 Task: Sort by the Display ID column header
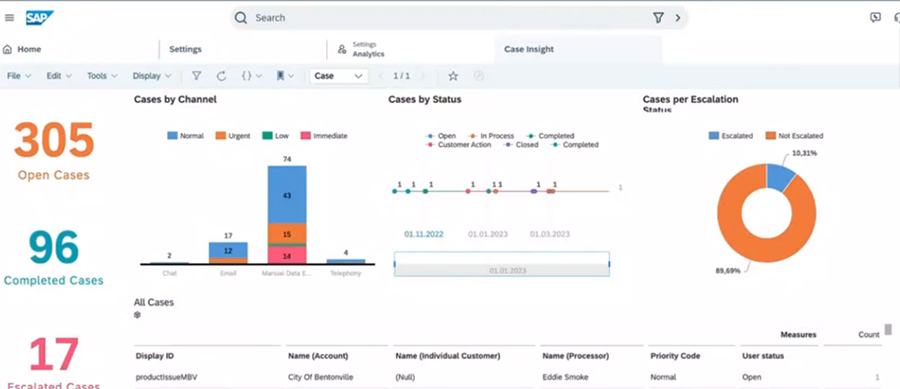[154, 356]
